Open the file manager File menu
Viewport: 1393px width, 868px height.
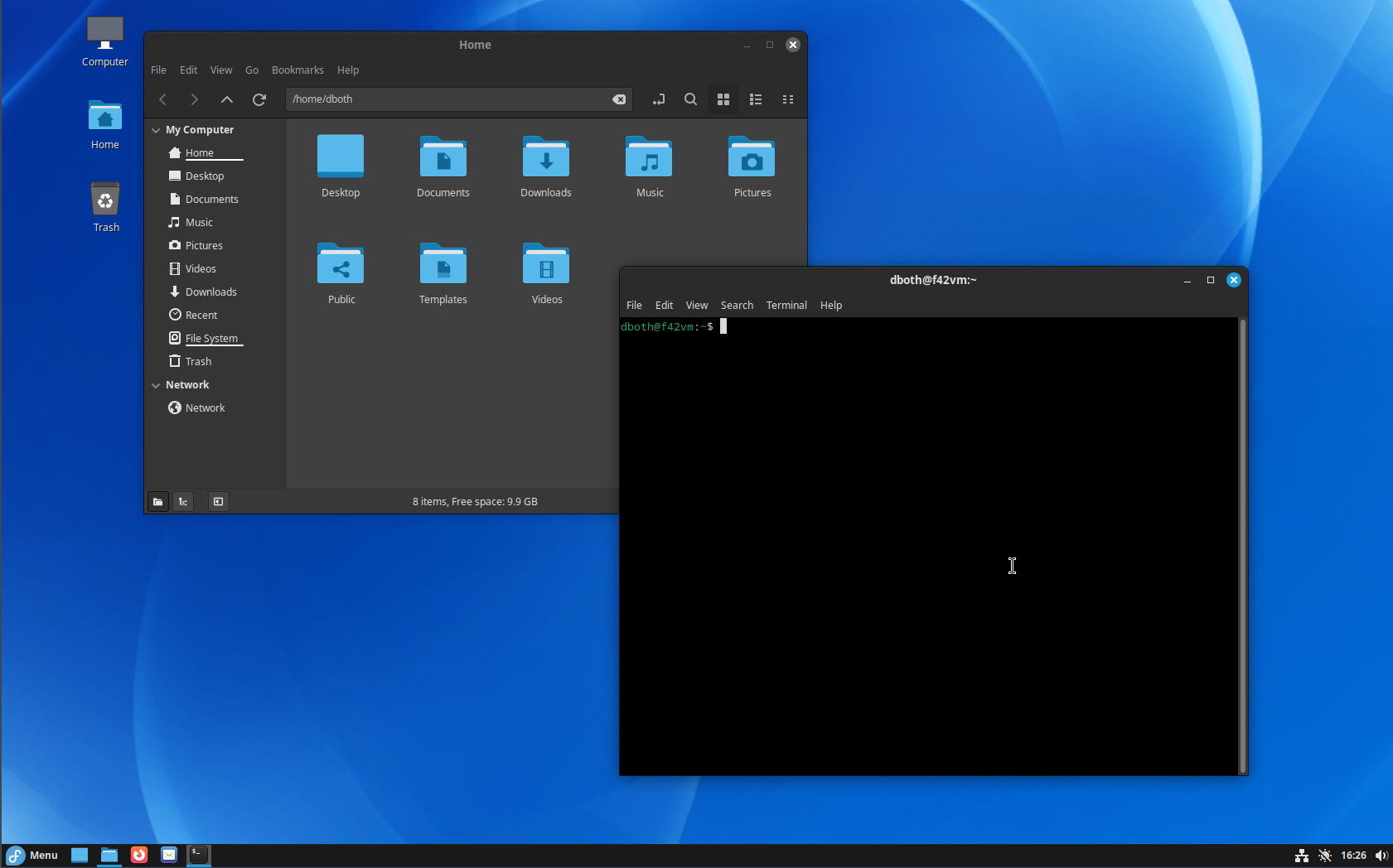click(158, 70)
